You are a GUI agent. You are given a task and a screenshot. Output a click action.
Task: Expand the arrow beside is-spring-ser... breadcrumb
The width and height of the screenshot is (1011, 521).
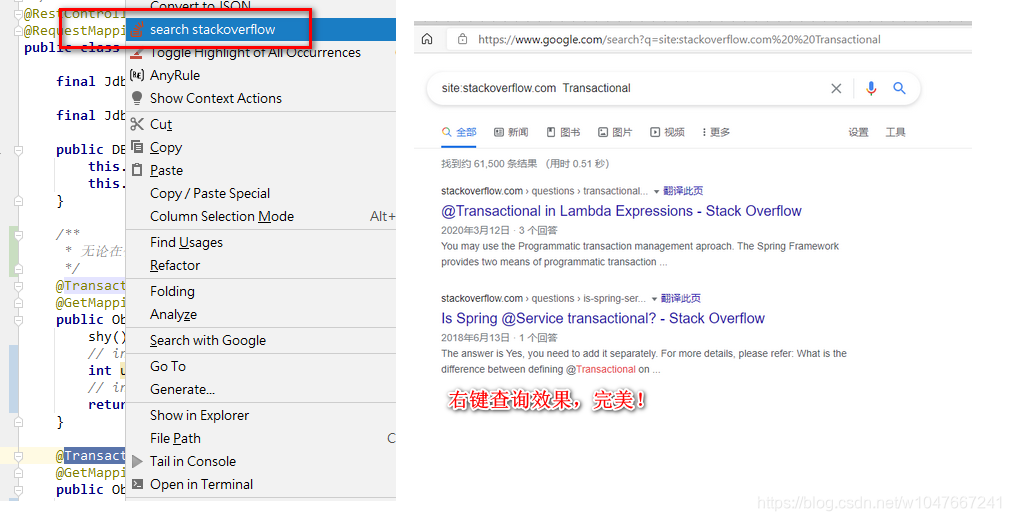(x=654, y=299)
